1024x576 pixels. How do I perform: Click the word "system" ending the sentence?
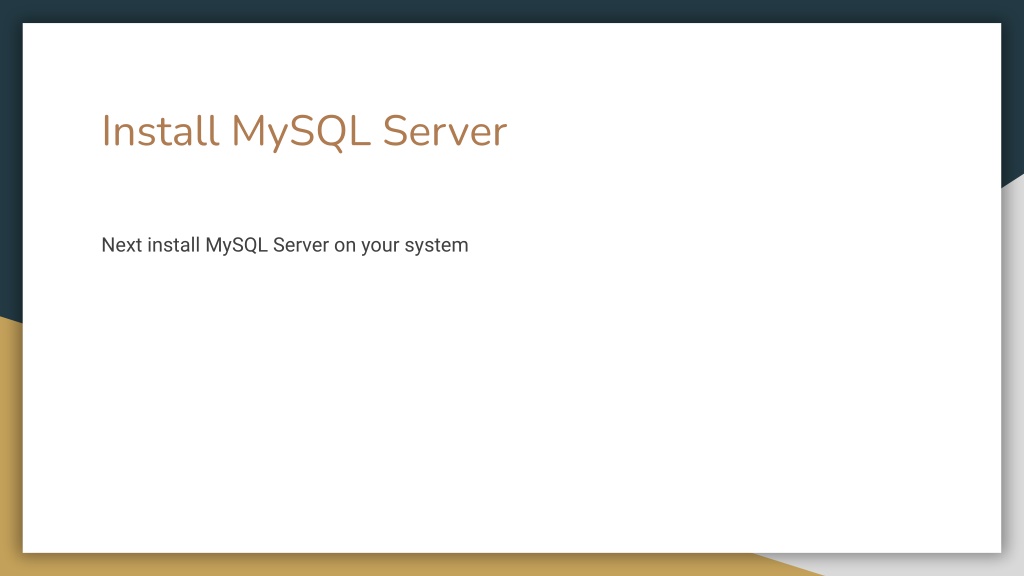(x=436, y=246)
